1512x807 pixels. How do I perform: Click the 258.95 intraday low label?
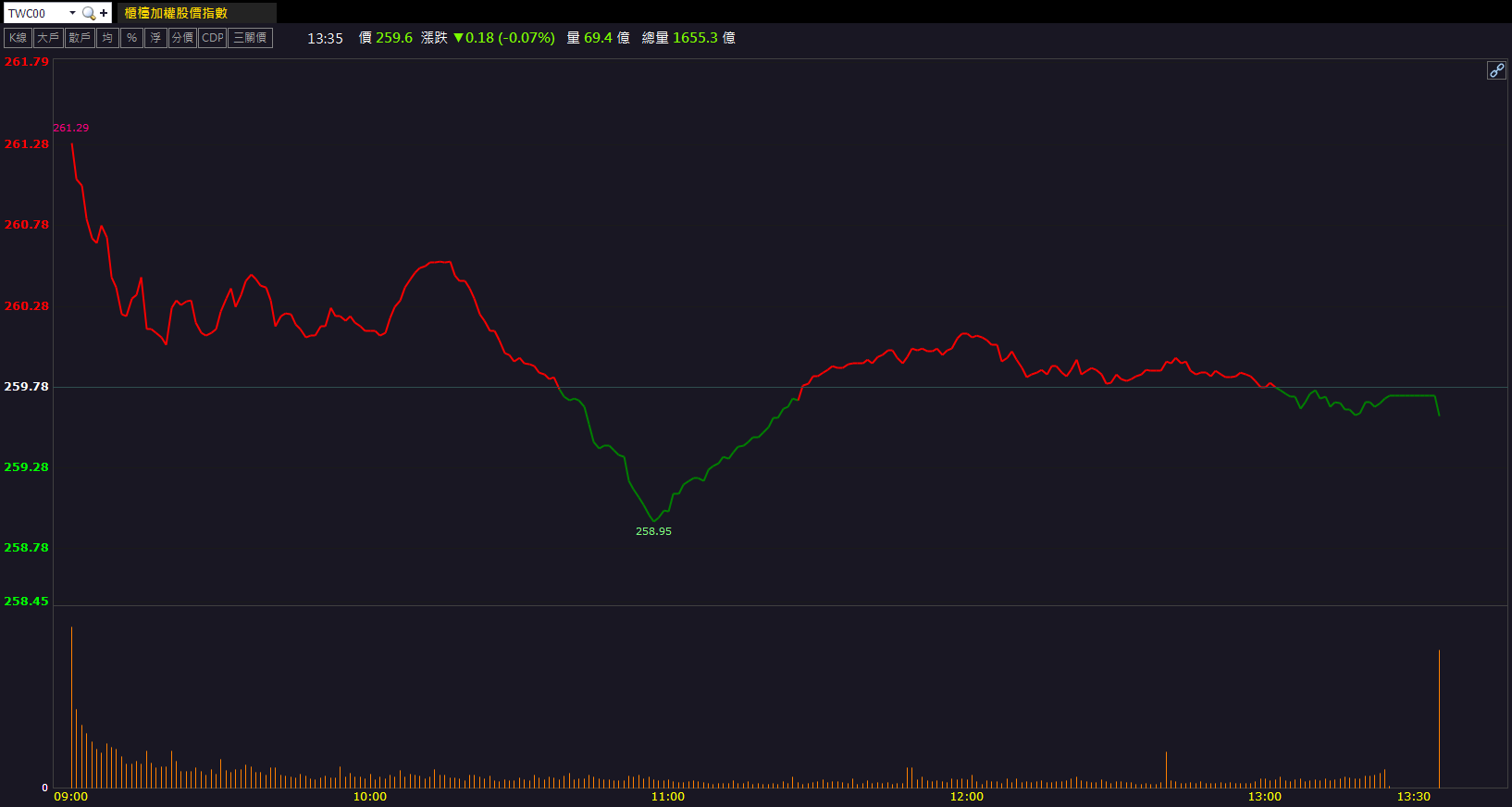coord(653,531)
